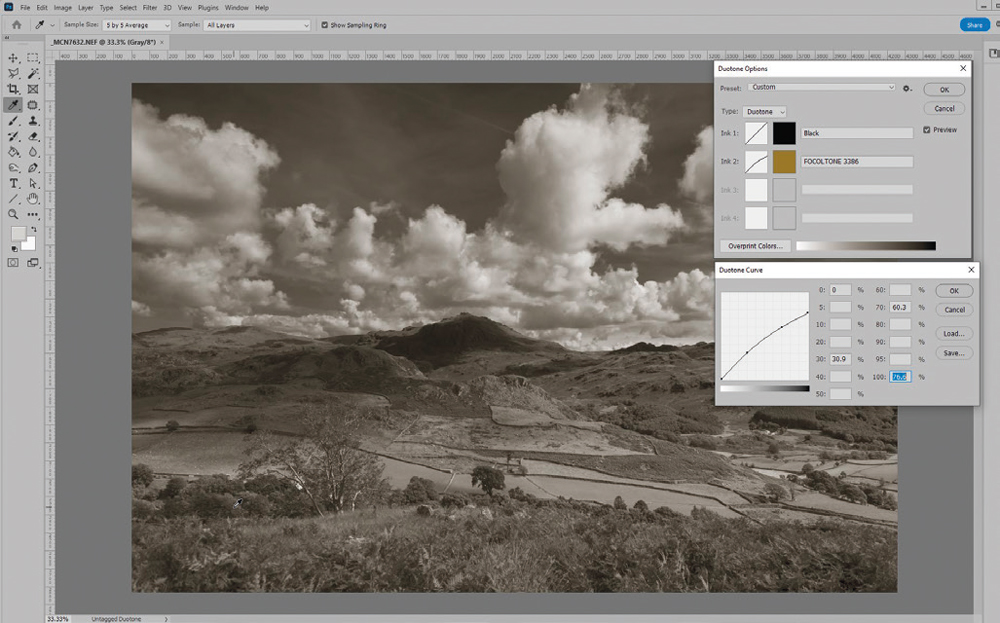
Task: Click OK in Duotone Curve dialog
Action: [x=954, y=291]
